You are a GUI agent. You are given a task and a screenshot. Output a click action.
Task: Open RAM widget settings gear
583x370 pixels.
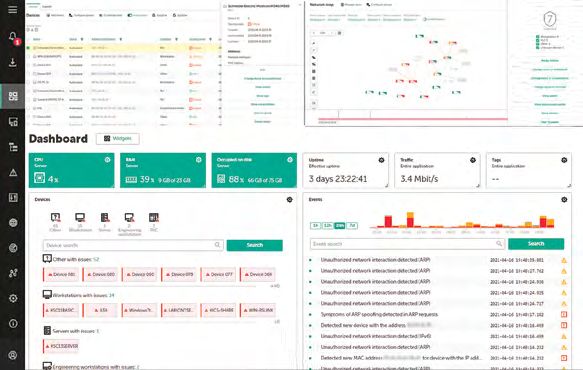click(199, 160)
